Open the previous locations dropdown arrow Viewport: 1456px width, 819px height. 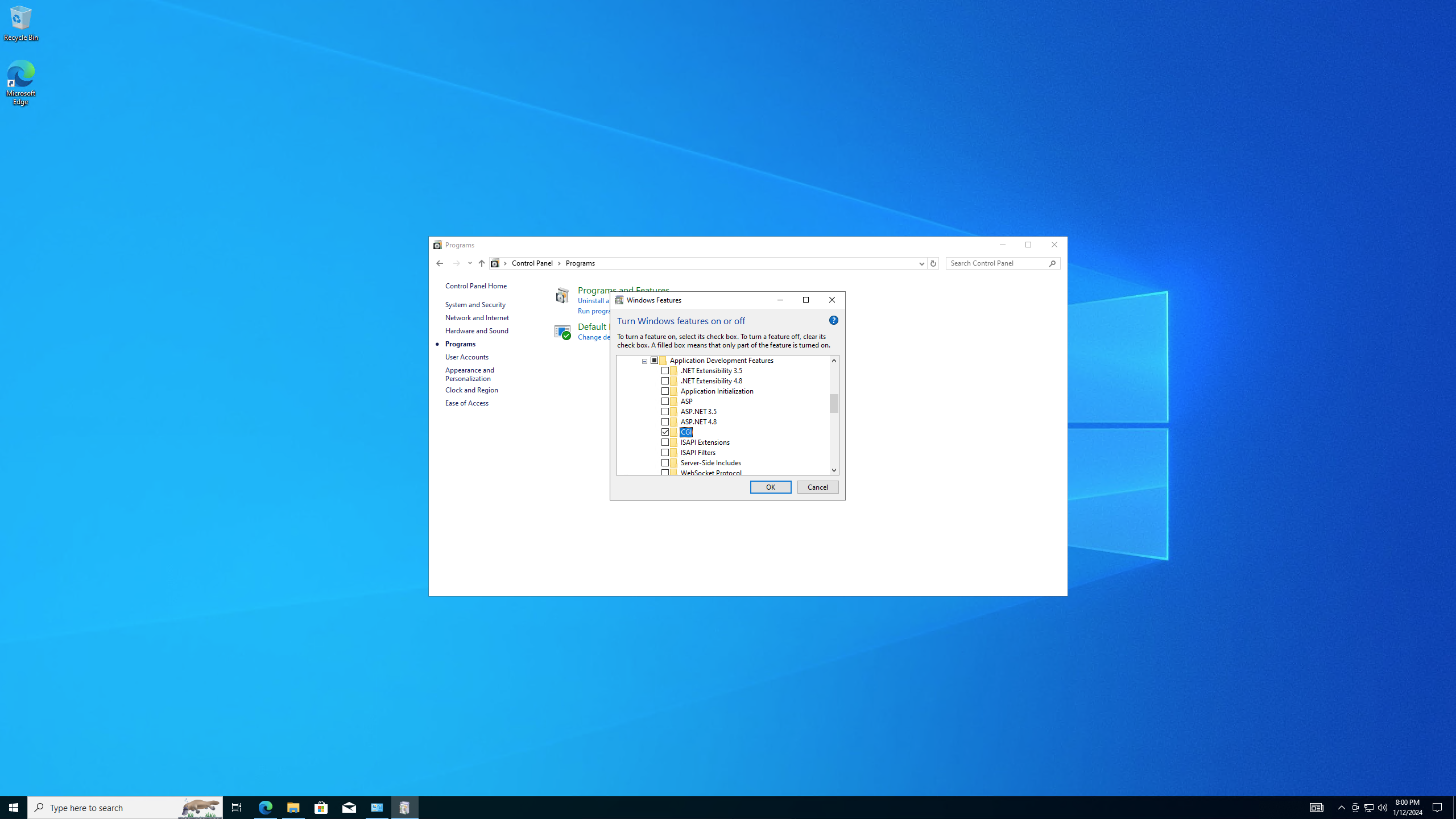tap(921, 263)
